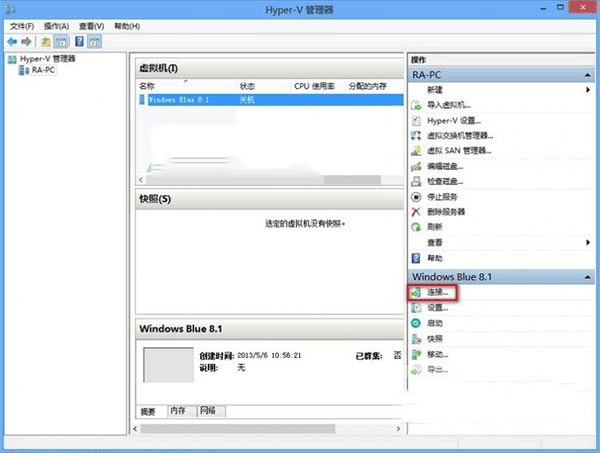Click the 选定的虚拟机没有快照 message
600x453 pixels.
[305, 223]
